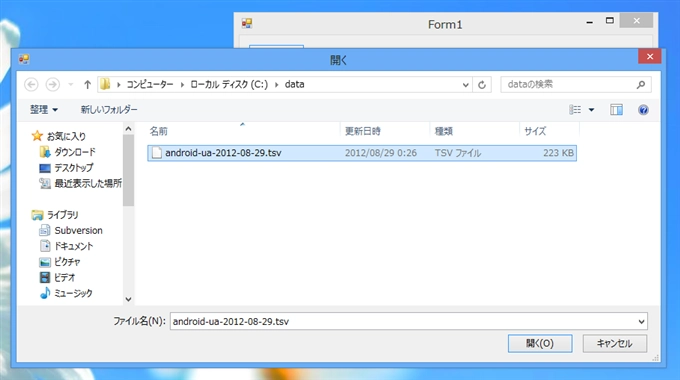This screenshot has width=680, height=380.
Task: Click the お気に入り star icon
Action: pos(37,136)
